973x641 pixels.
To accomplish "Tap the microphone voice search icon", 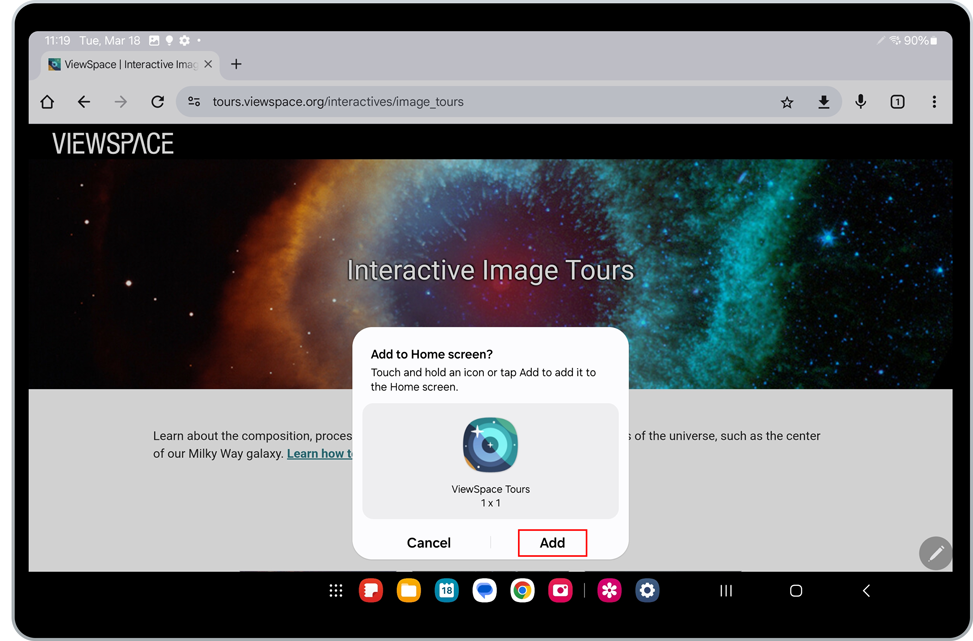I will tap(861, 102).
